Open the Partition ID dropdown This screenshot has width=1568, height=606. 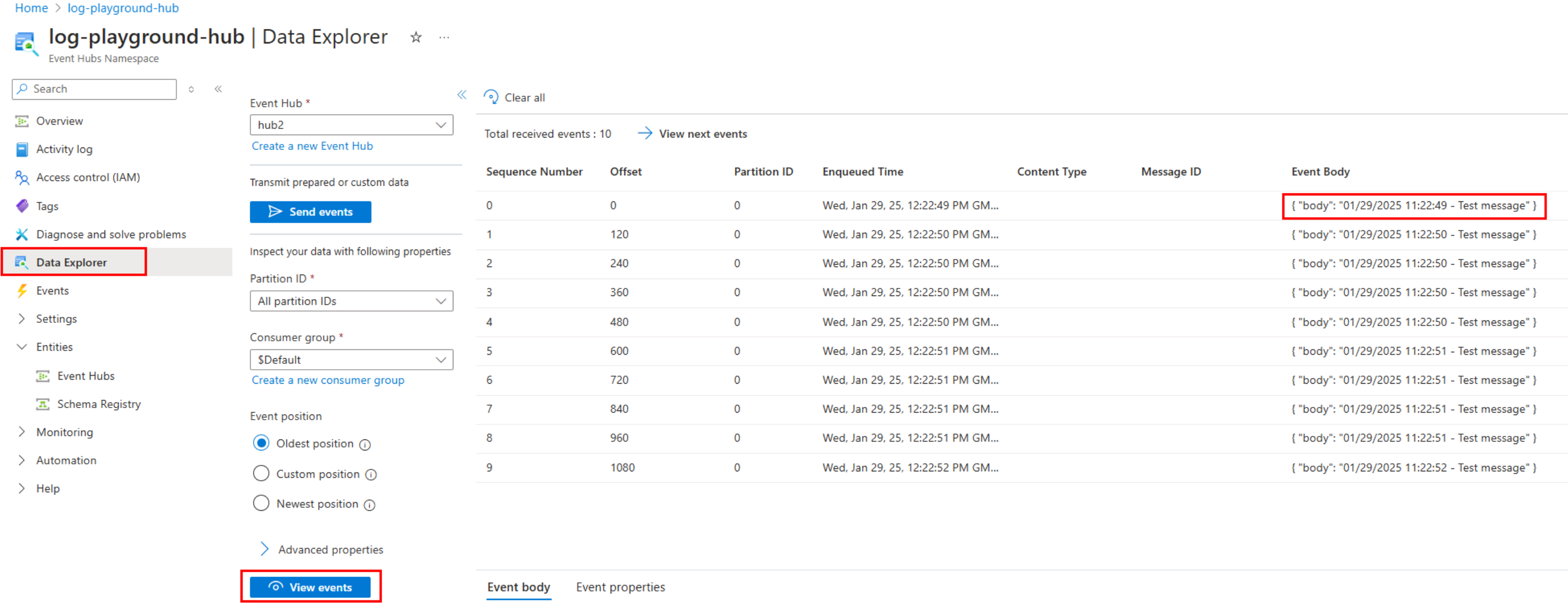coord(351,301)
